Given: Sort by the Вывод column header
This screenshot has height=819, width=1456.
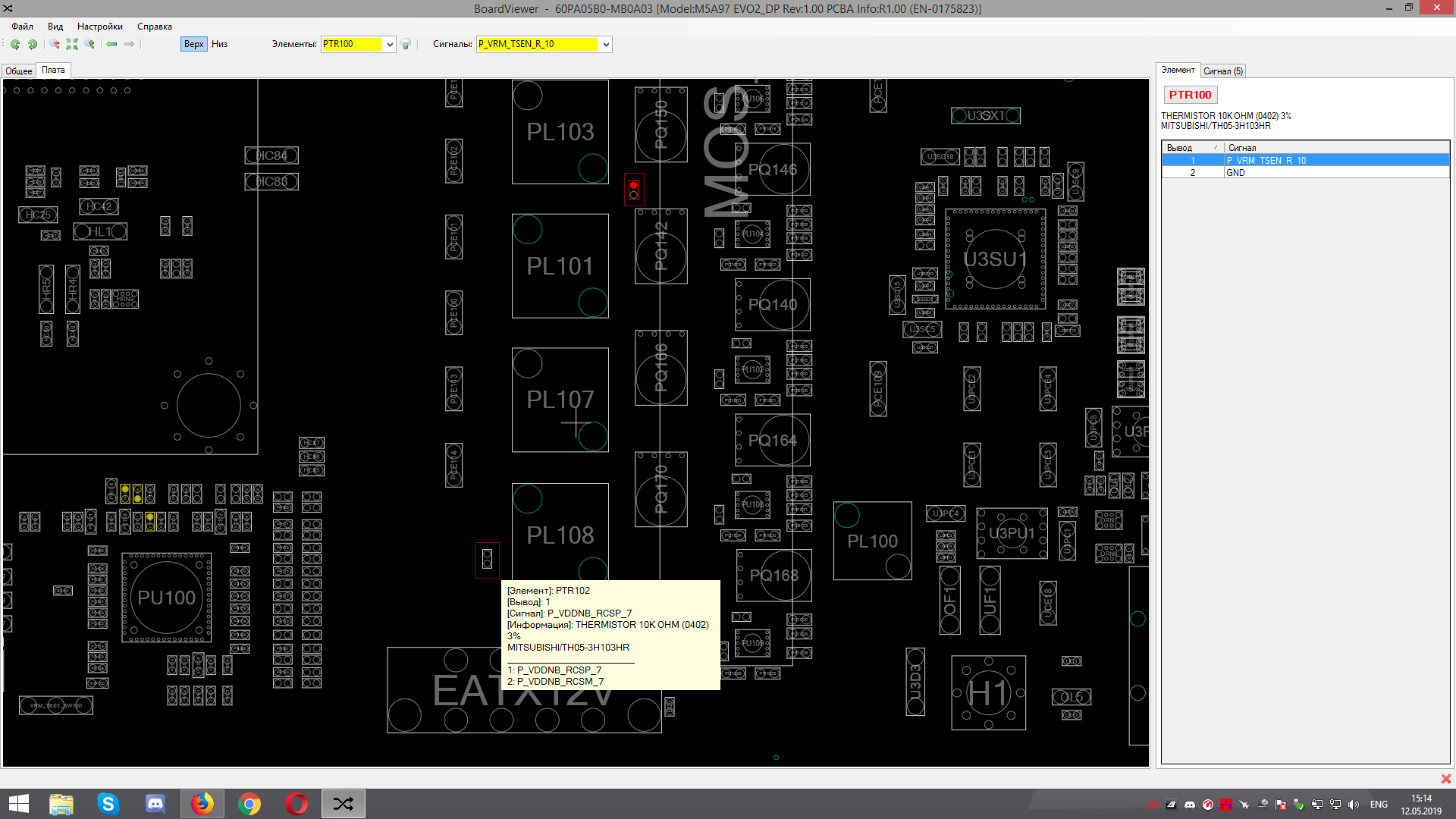Looking at the screenshot, I should pyautogui.click(x=1191, y=148).
